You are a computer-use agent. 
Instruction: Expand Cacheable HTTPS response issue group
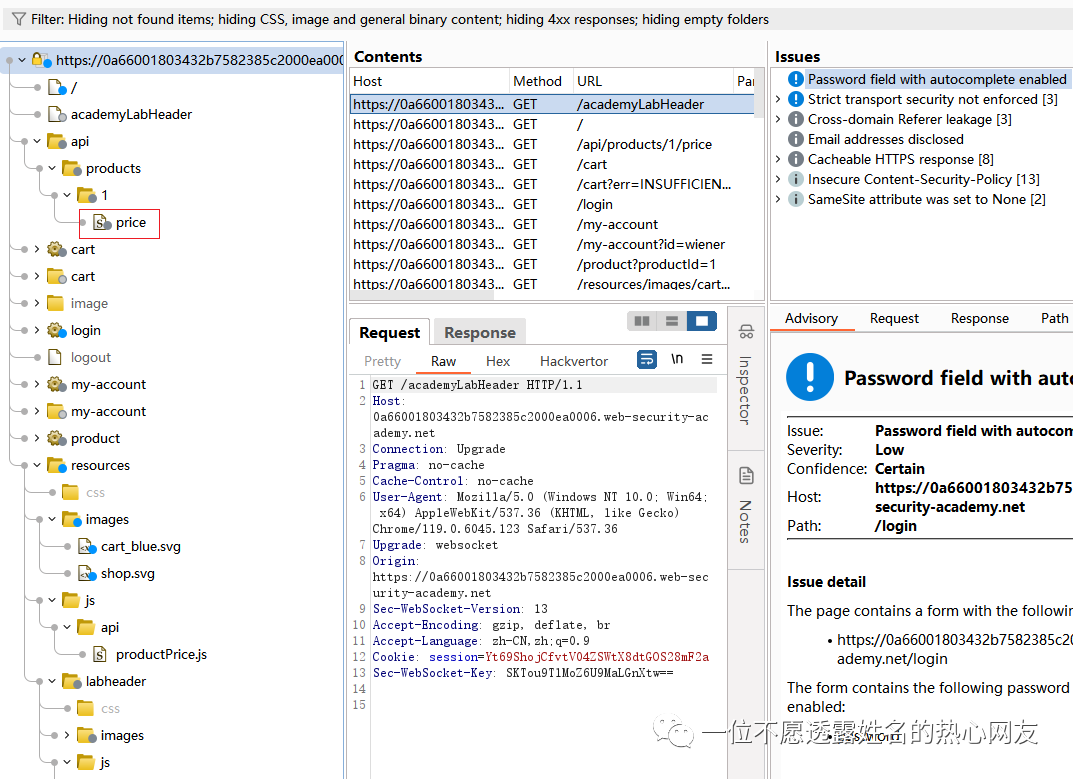point(778,159)
